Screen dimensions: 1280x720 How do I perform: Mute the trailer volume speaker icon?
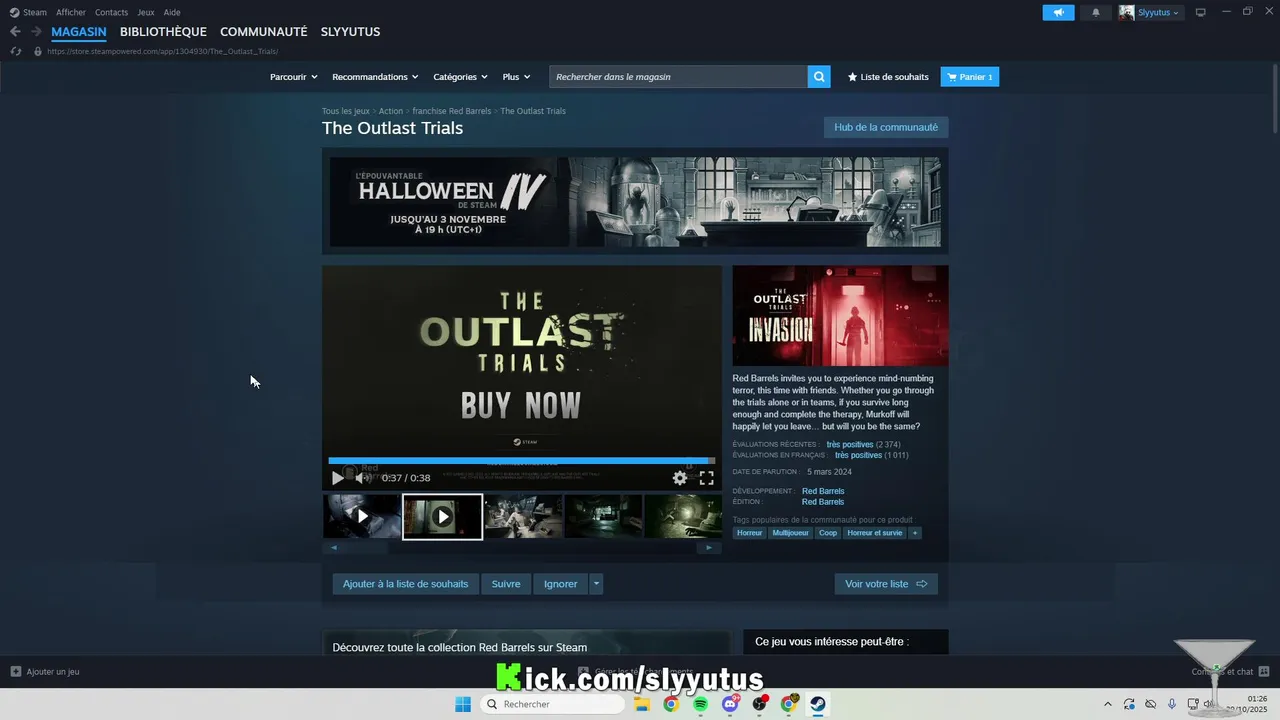363,478
